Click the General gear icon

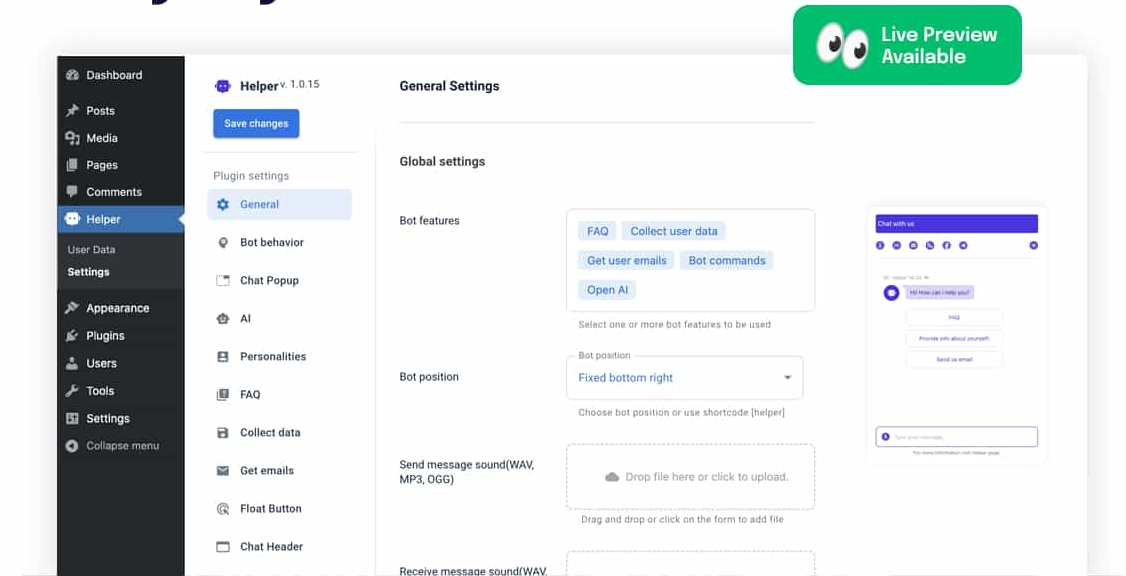click(x=223, y=205)
